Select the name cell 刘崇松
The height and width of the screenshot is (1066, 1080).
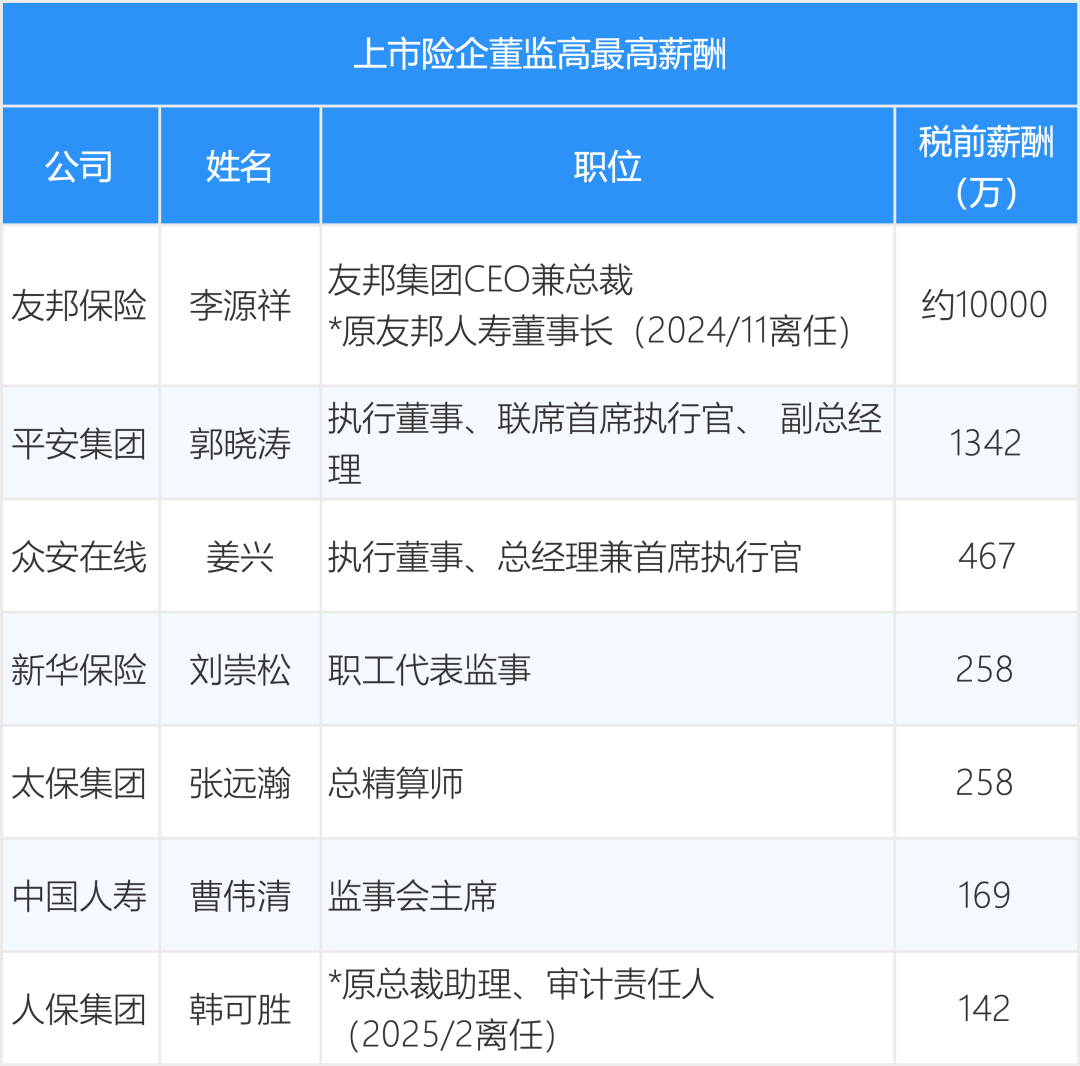click(240, 669)
